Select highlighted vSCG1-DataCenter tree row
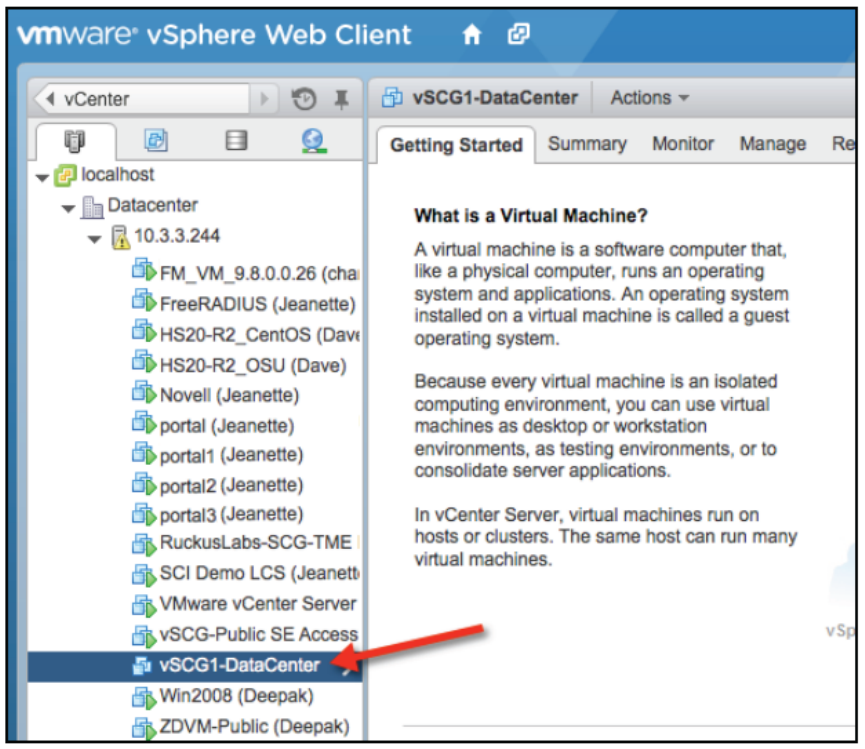The height and width of the screenshot is (749, 865). point(195,666)
